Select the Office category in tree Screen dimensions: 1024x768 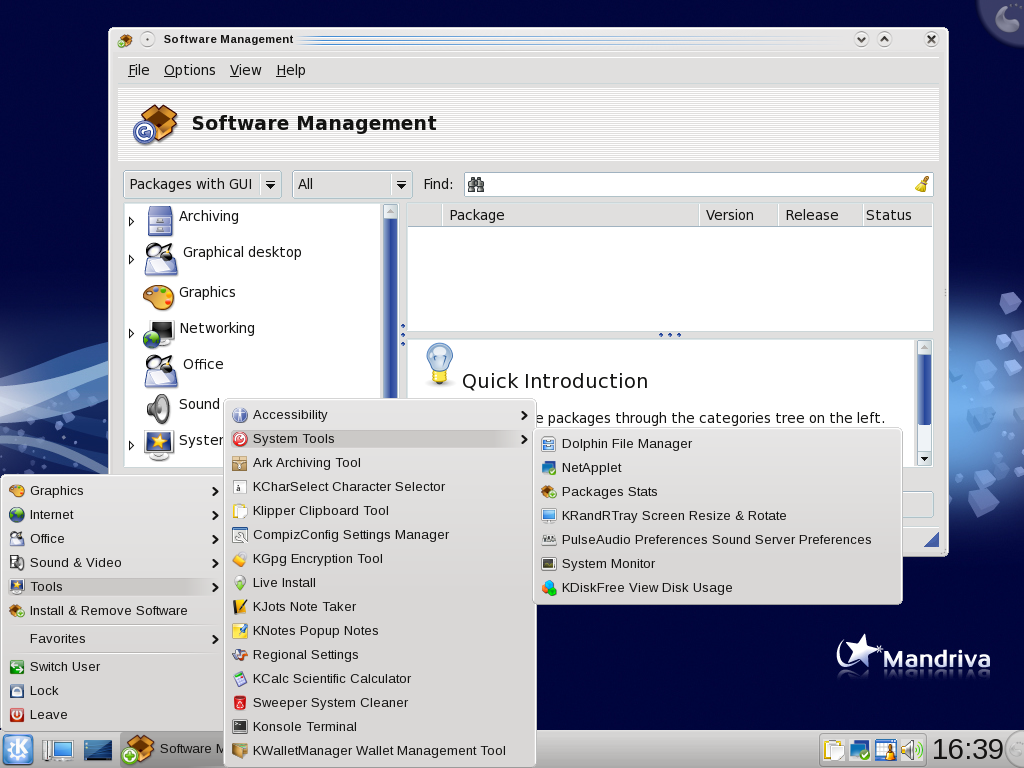coord(202,364)
